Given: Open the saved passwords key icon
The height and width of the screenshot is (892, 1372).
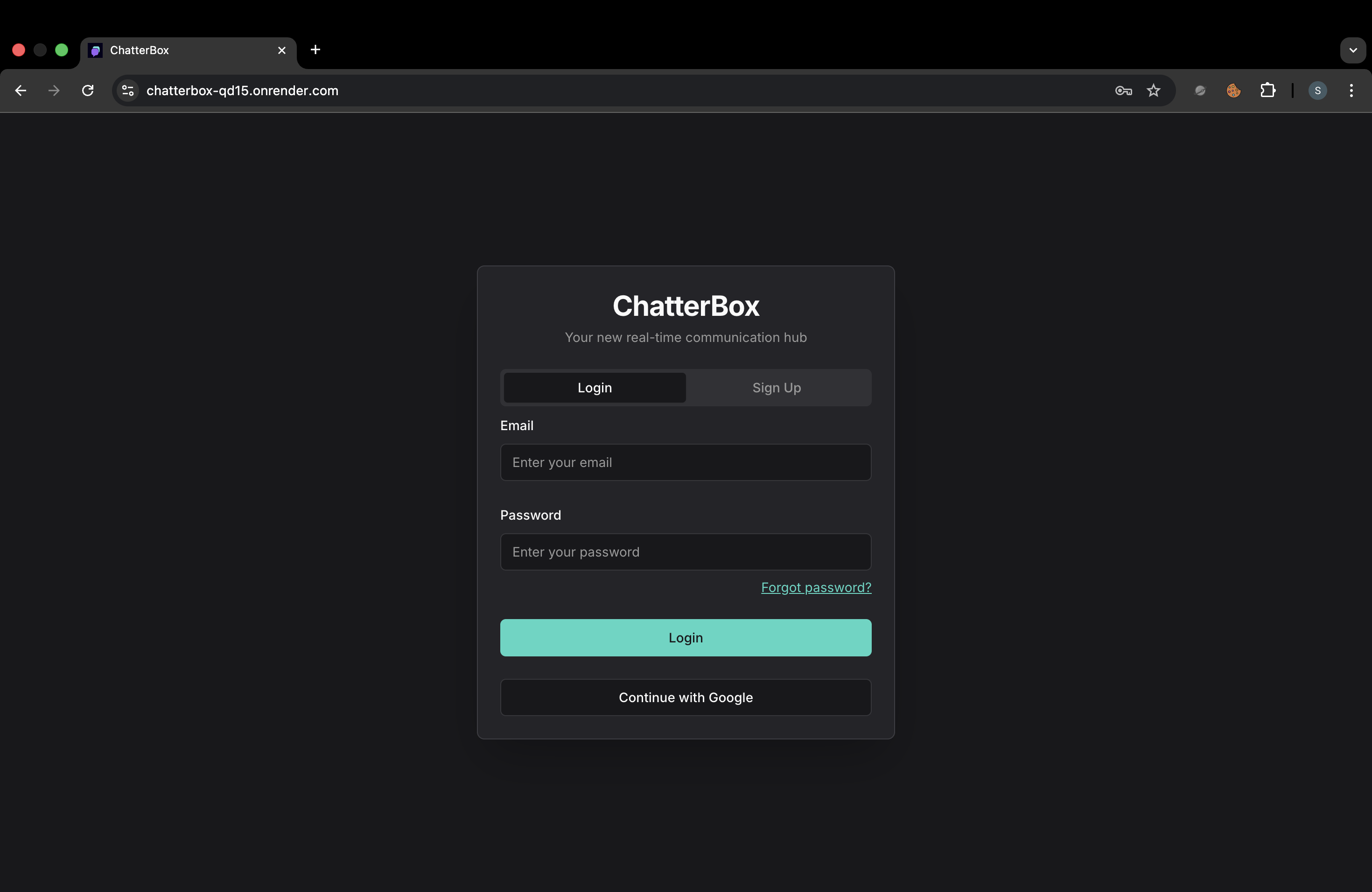Looking at the screenshot, I should pos(1123,91).
